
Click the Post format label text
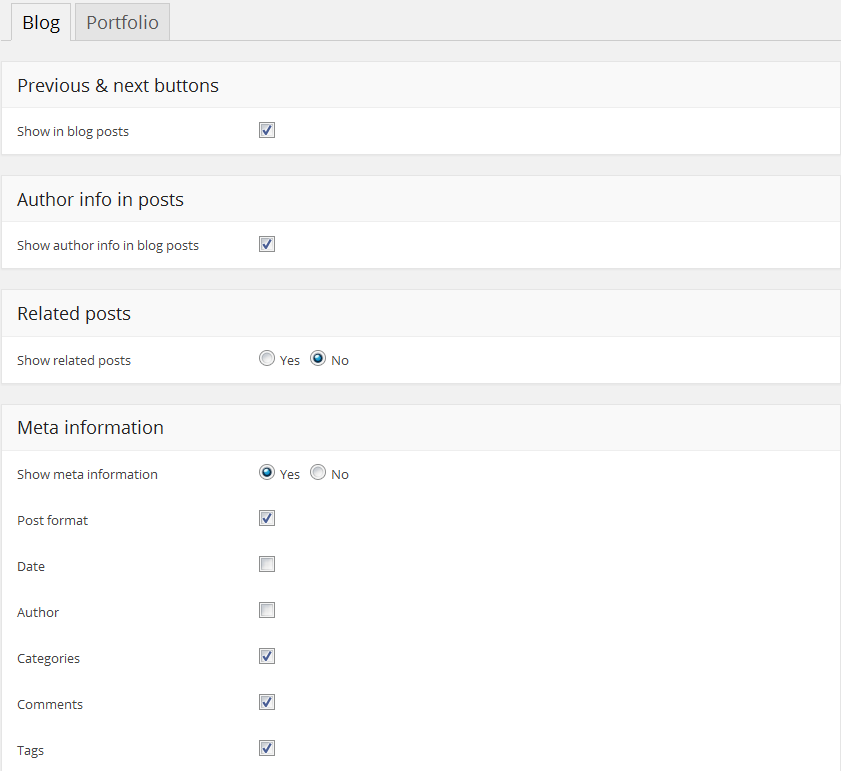point(53,520)
